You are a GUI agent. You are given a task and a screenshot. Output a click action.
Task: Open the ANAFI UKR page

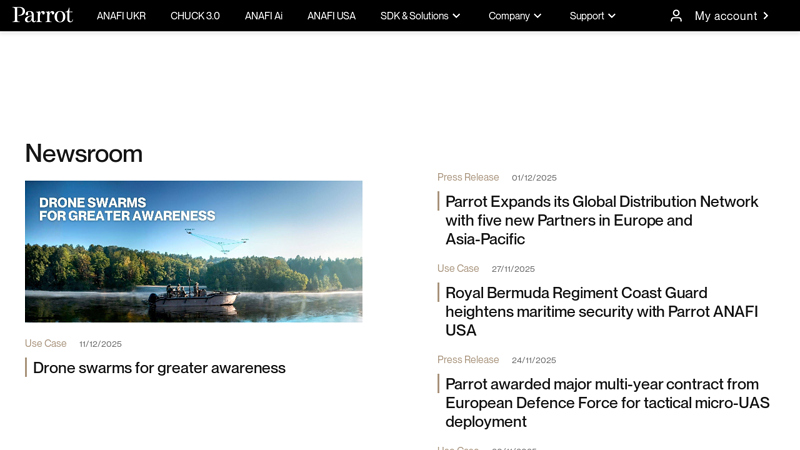(x=121, y=16)
